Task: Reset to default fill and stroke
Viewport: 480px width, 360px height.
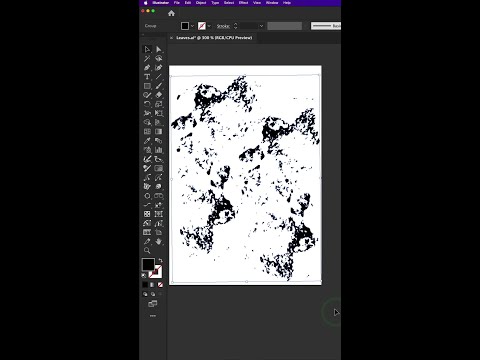Action: point(144,276)
